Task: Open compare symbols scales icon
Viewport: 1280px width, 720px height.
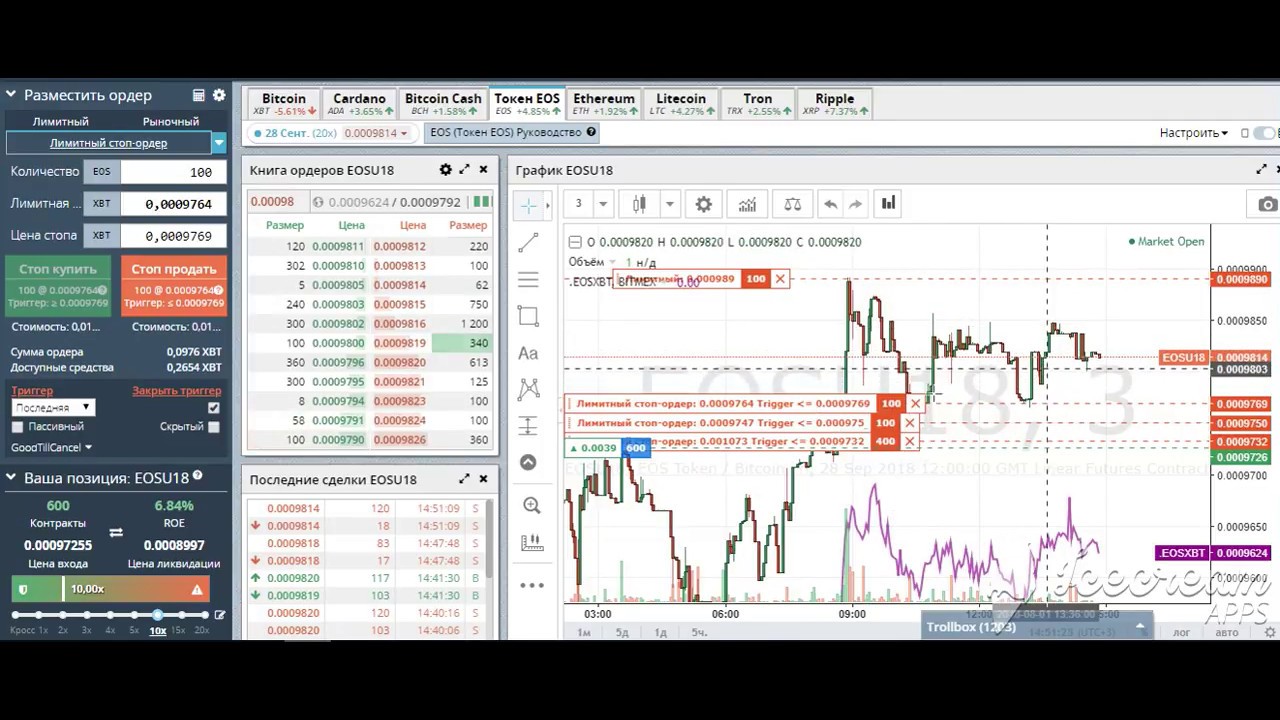Action: (x=792, y=204)
